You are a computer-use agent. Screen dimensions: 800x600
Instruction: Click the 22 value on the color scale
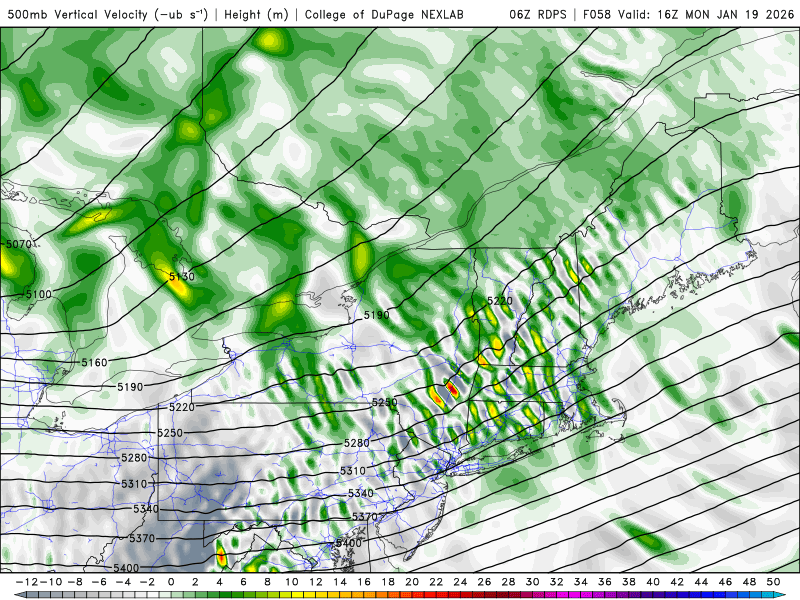pyautogui.click(x=436, y=582)
